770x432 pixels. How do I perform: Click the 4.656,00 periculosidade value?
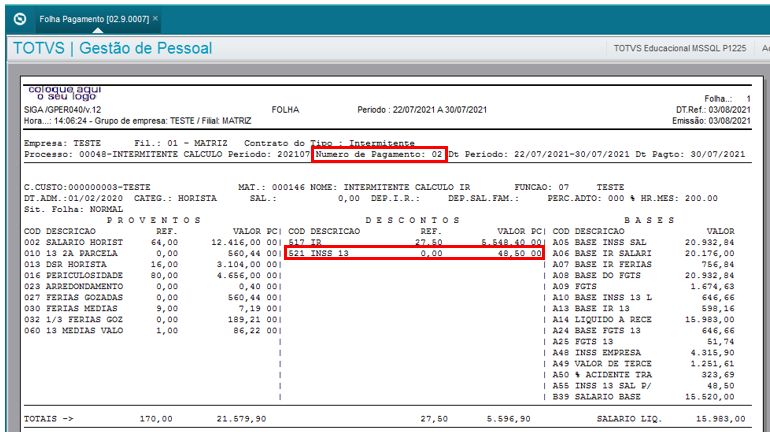click(x=239, y=275)
